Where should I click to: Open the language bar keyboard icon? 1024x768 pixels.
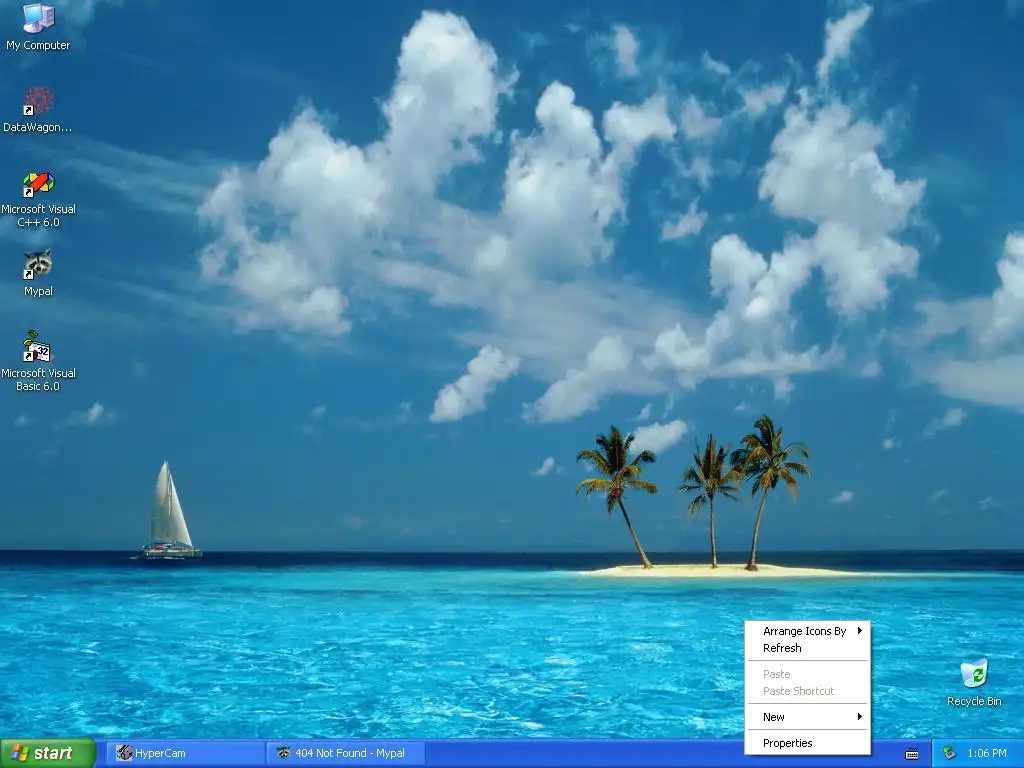tap(912, 754)
